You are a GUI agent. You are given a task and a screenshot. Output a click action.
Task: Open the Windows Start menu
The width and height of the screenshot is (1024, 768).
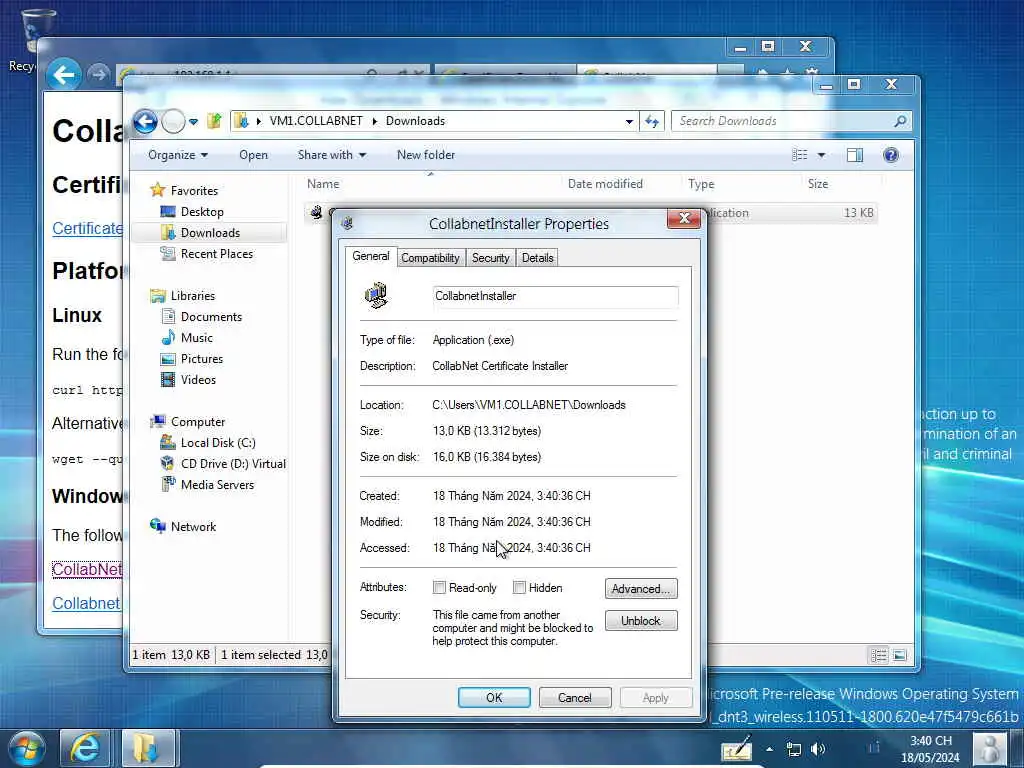pos(26,748)
